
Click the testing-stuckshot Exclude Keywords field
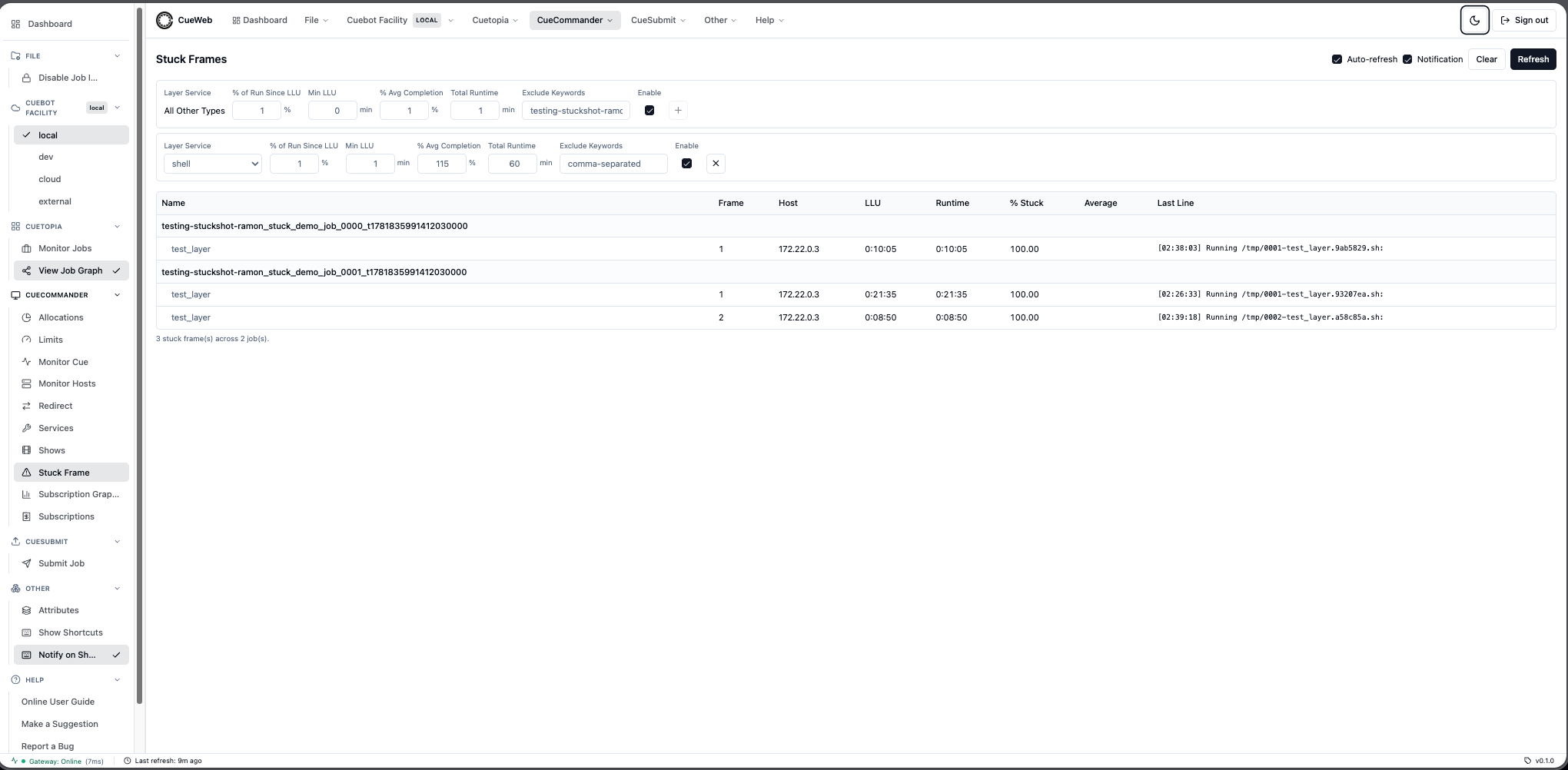576,111
